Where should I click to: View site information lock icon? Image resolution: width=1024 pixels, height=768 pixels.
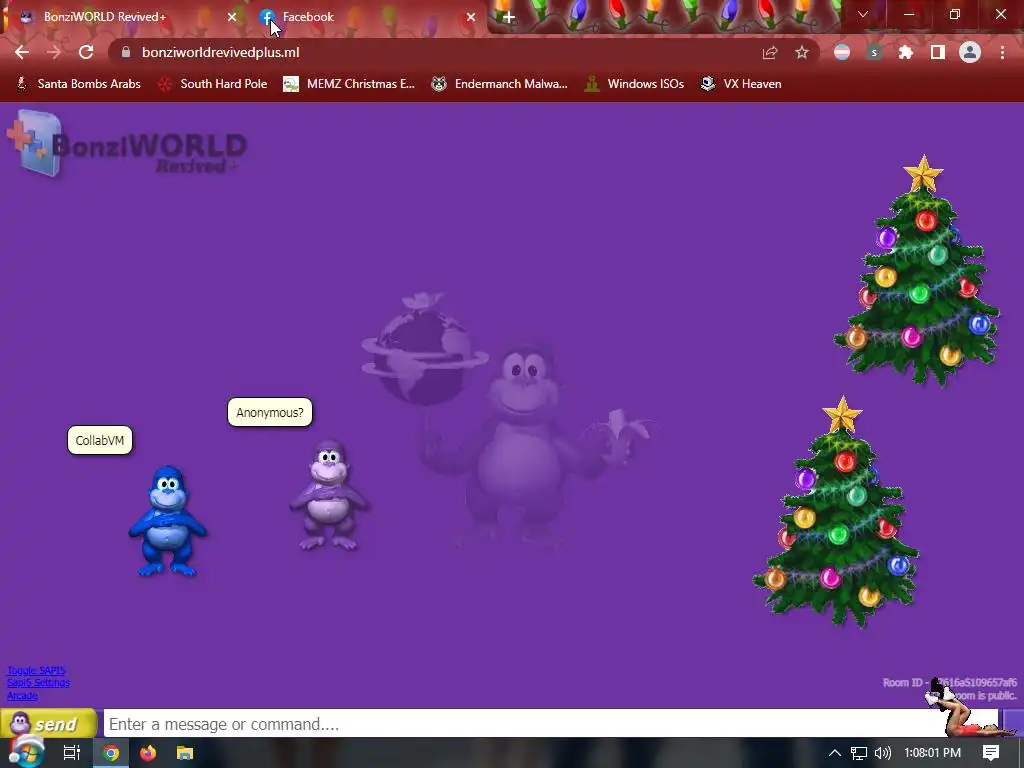point(126,52)
